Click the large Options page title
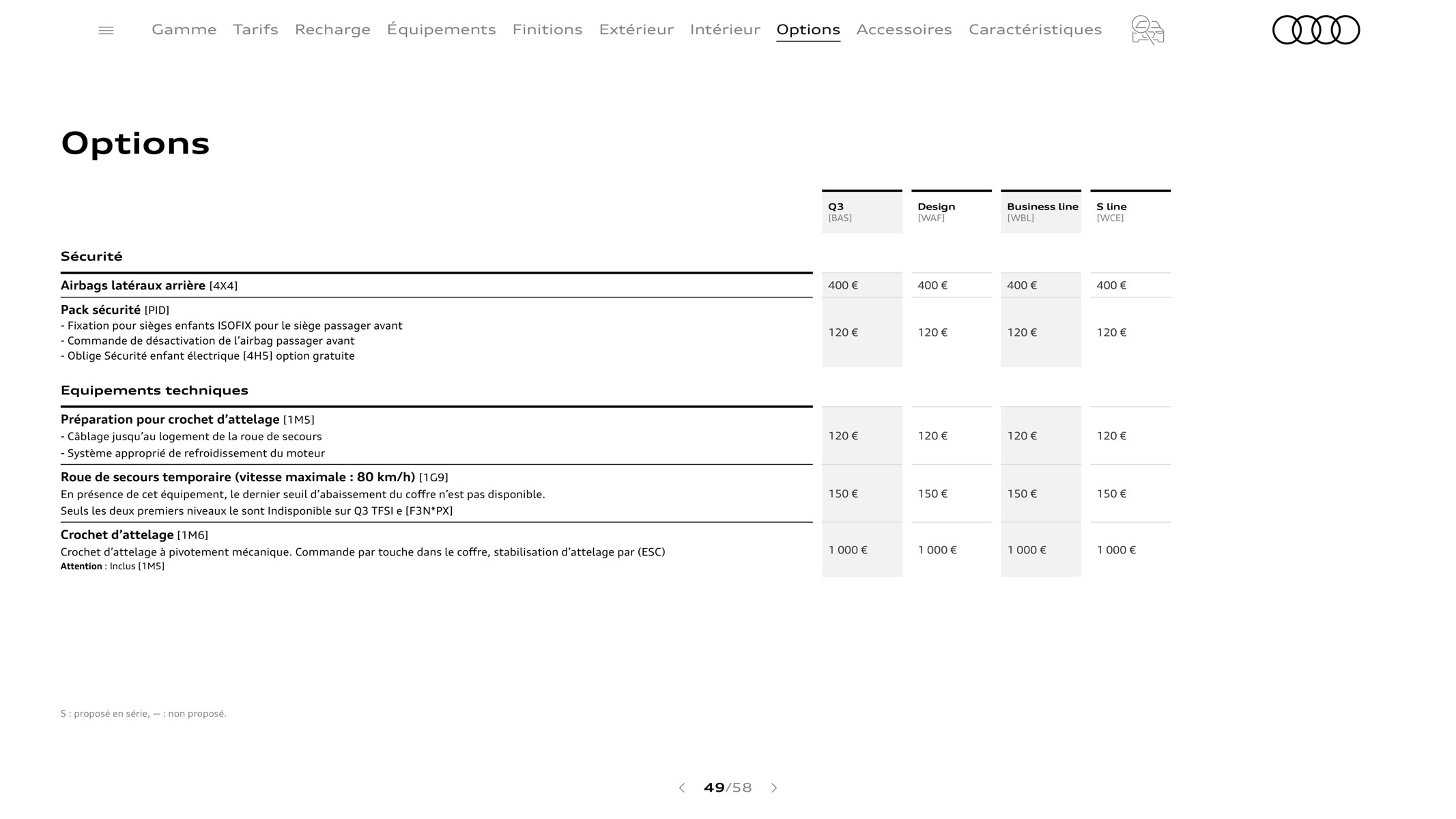The width and height of the screenshot is (1456, 819). coord(135,143)
